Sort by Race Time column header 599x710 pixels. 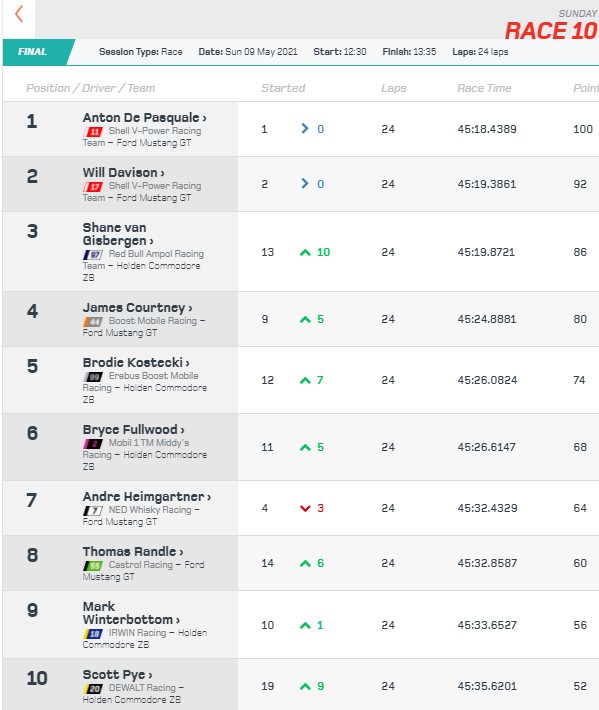(x=484, y=88)
